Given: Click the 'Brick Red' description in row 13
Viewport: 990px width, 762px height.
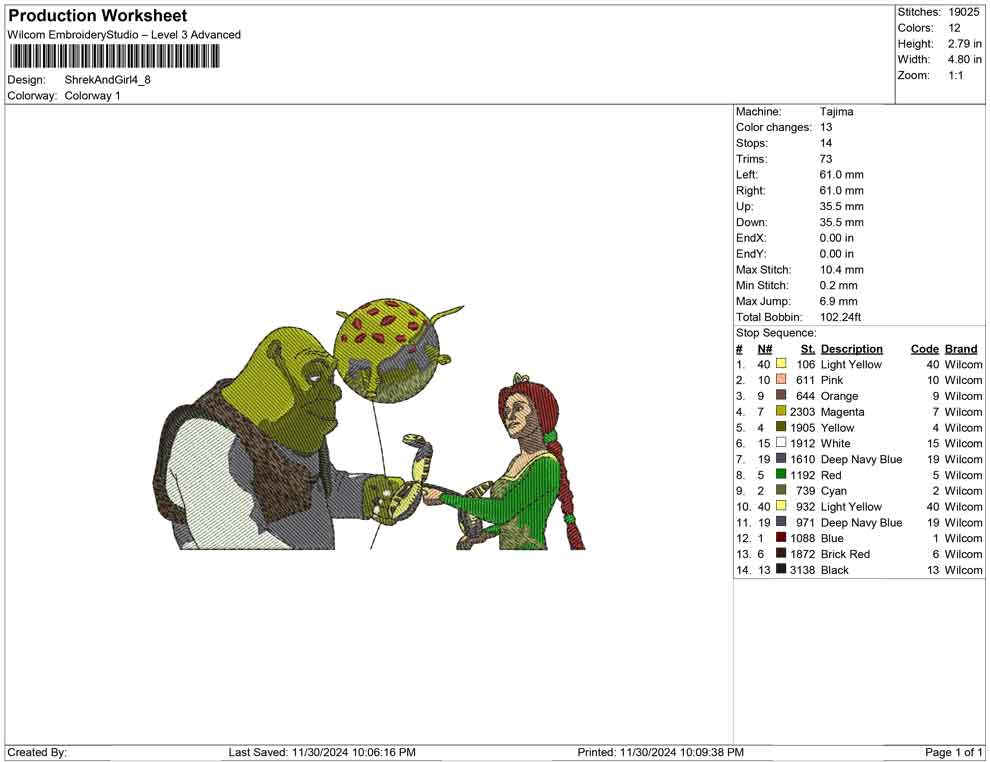Looking at the screenshot, I should coord(845,554).
